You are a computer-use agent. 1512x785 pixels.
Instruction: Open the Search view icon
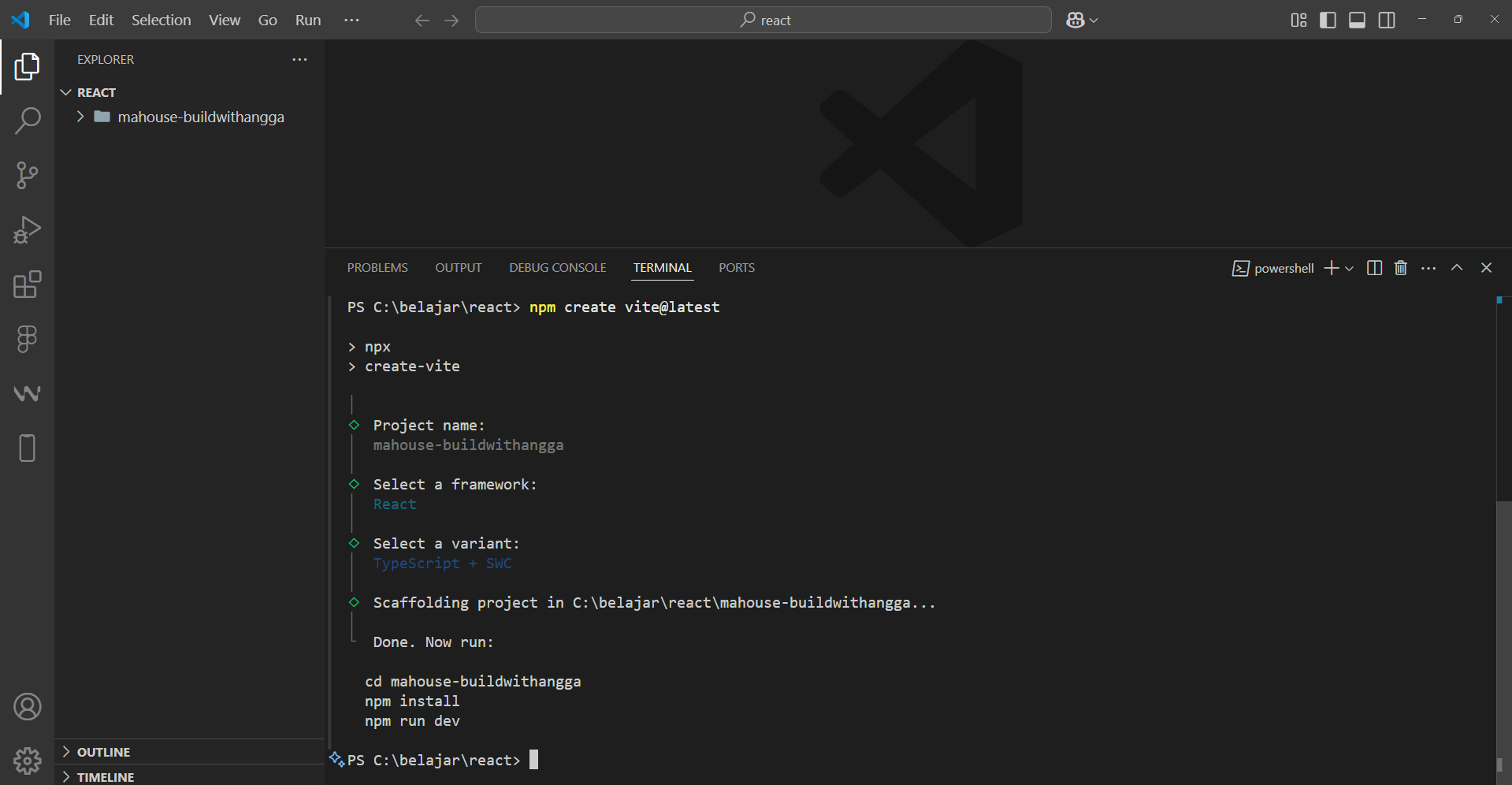(x=27, y=121)
